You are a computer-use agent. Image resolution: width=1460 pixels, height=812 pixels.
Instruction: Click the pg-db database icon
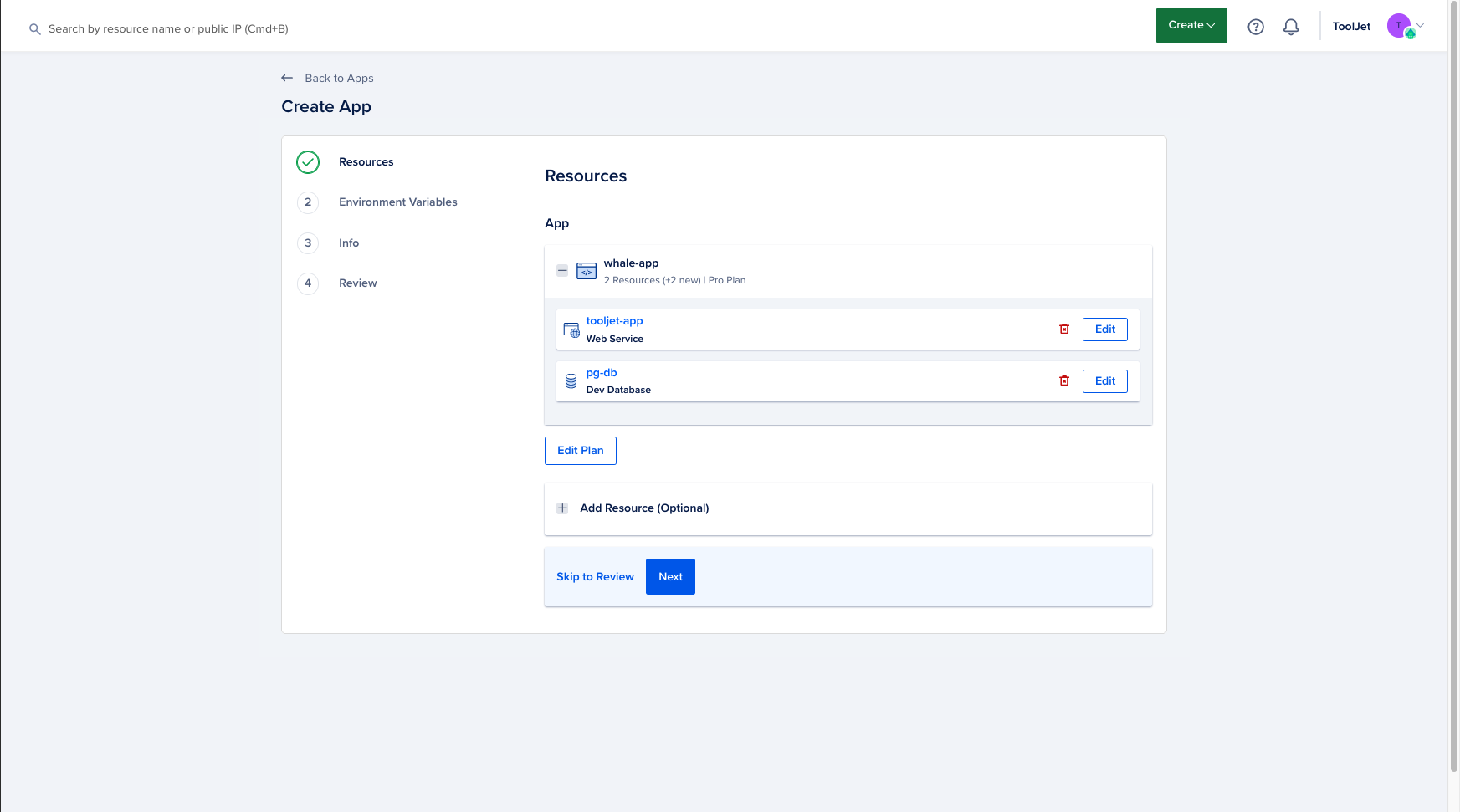(571, 381)
